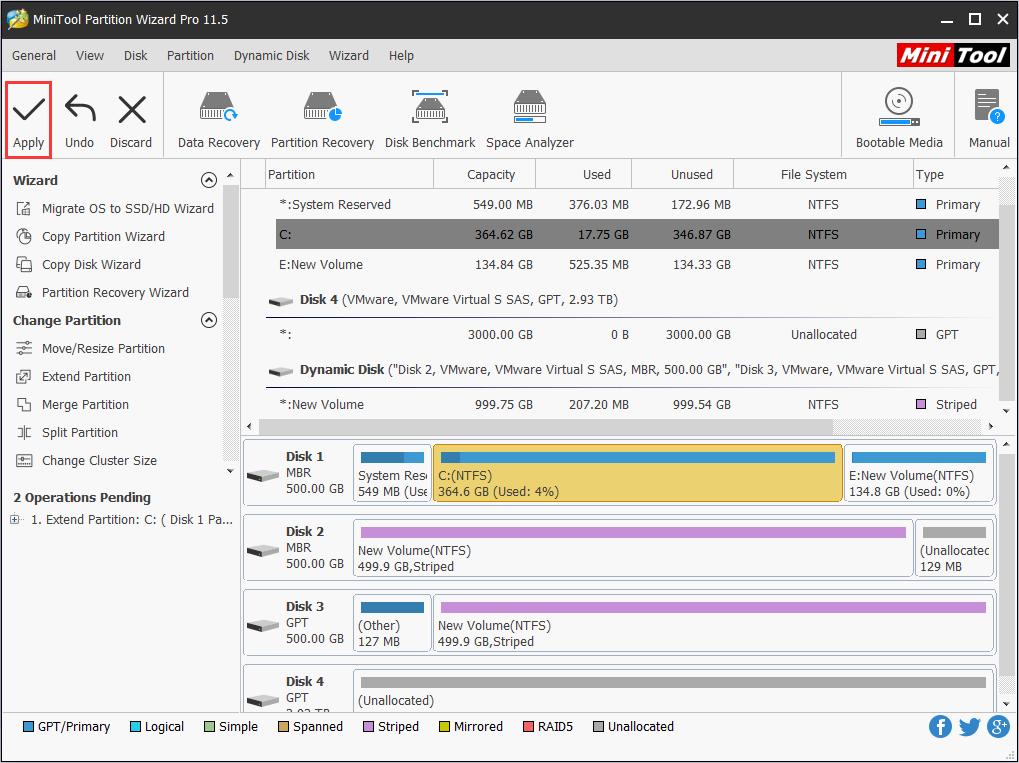This screenshot has width=1019, height=763.
Task: Open MiniTool Twitter page icon
Action: (969, 727)
